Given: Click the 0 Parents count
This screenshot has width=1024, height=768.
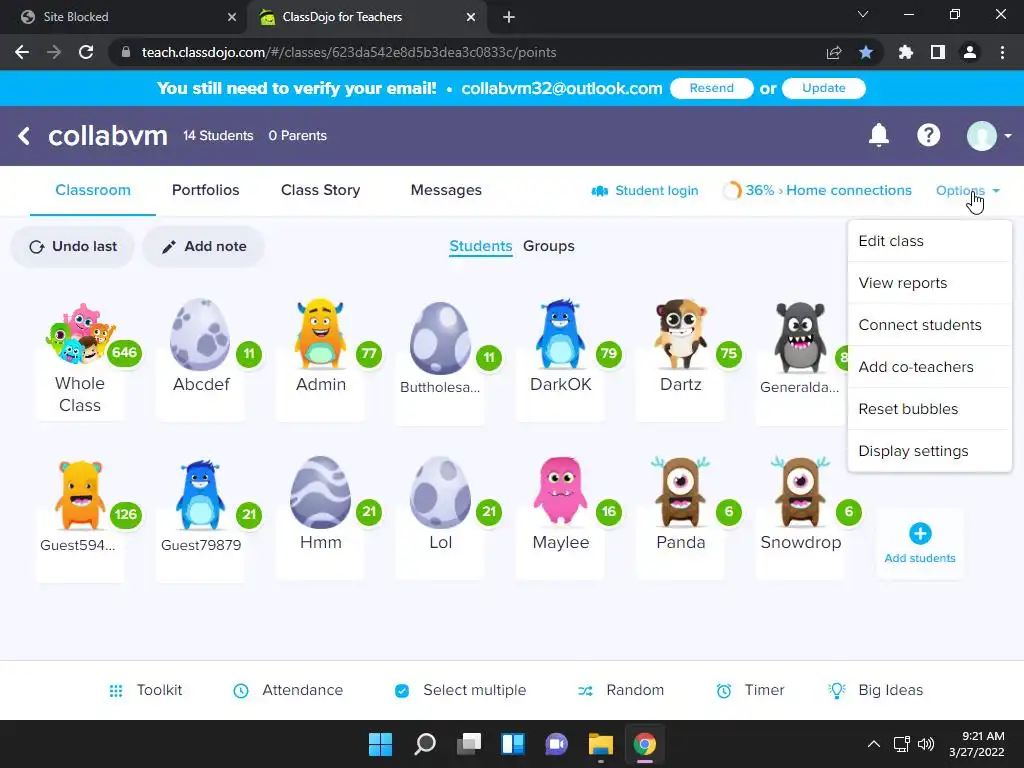Looking at the screenshot, I should coord(298,136).
